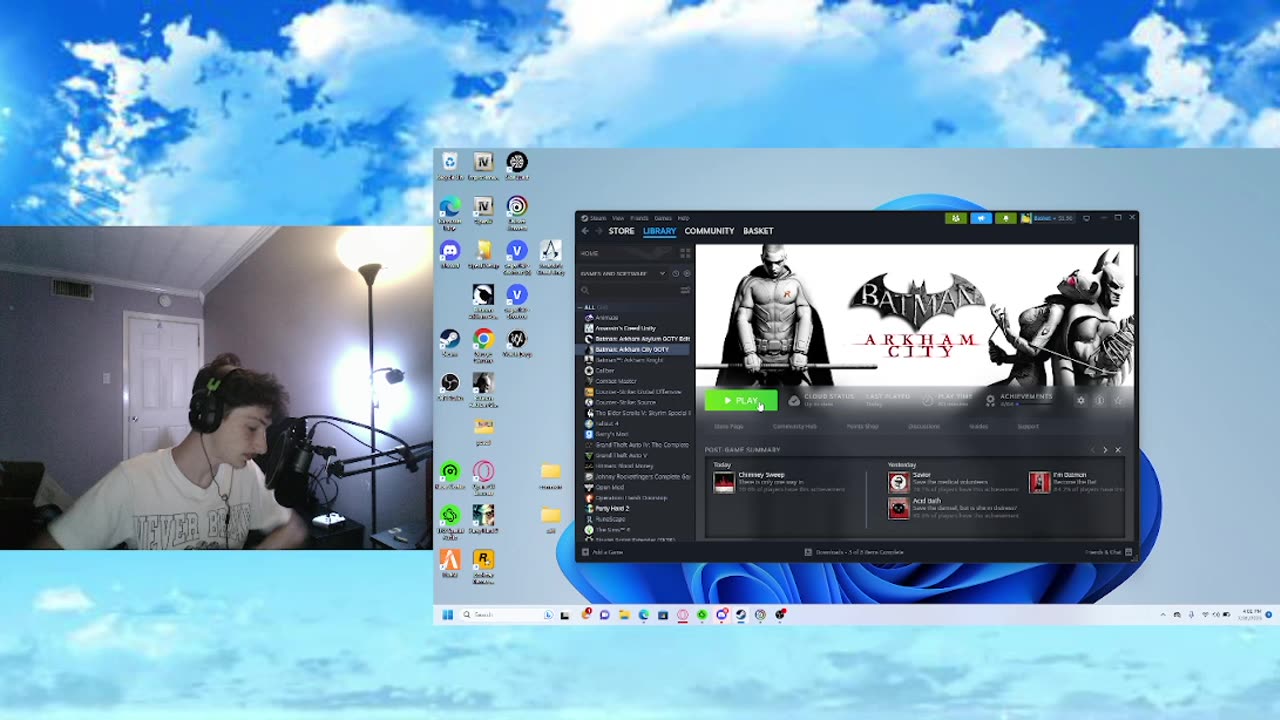Viewport: 1280px width, 720px height.
Task: Open the Discussions link
Action: point(924,427)
